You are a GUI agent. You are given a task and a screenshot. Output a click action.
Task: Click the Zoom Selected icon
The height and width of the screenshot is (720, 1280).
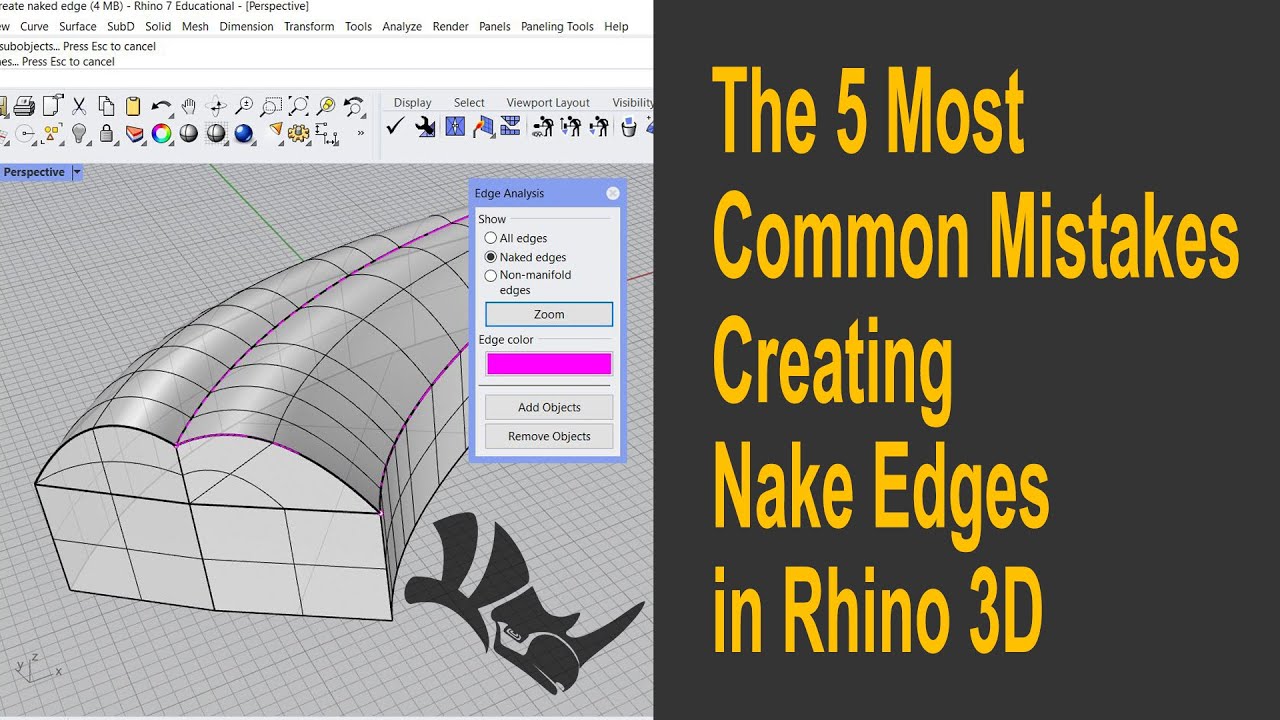[326, 105]
